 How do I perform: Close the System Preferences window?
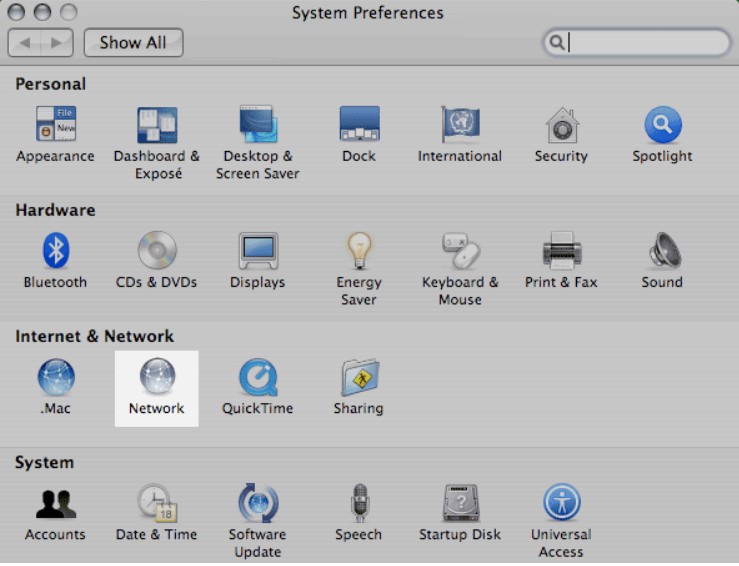coord(16,12)
